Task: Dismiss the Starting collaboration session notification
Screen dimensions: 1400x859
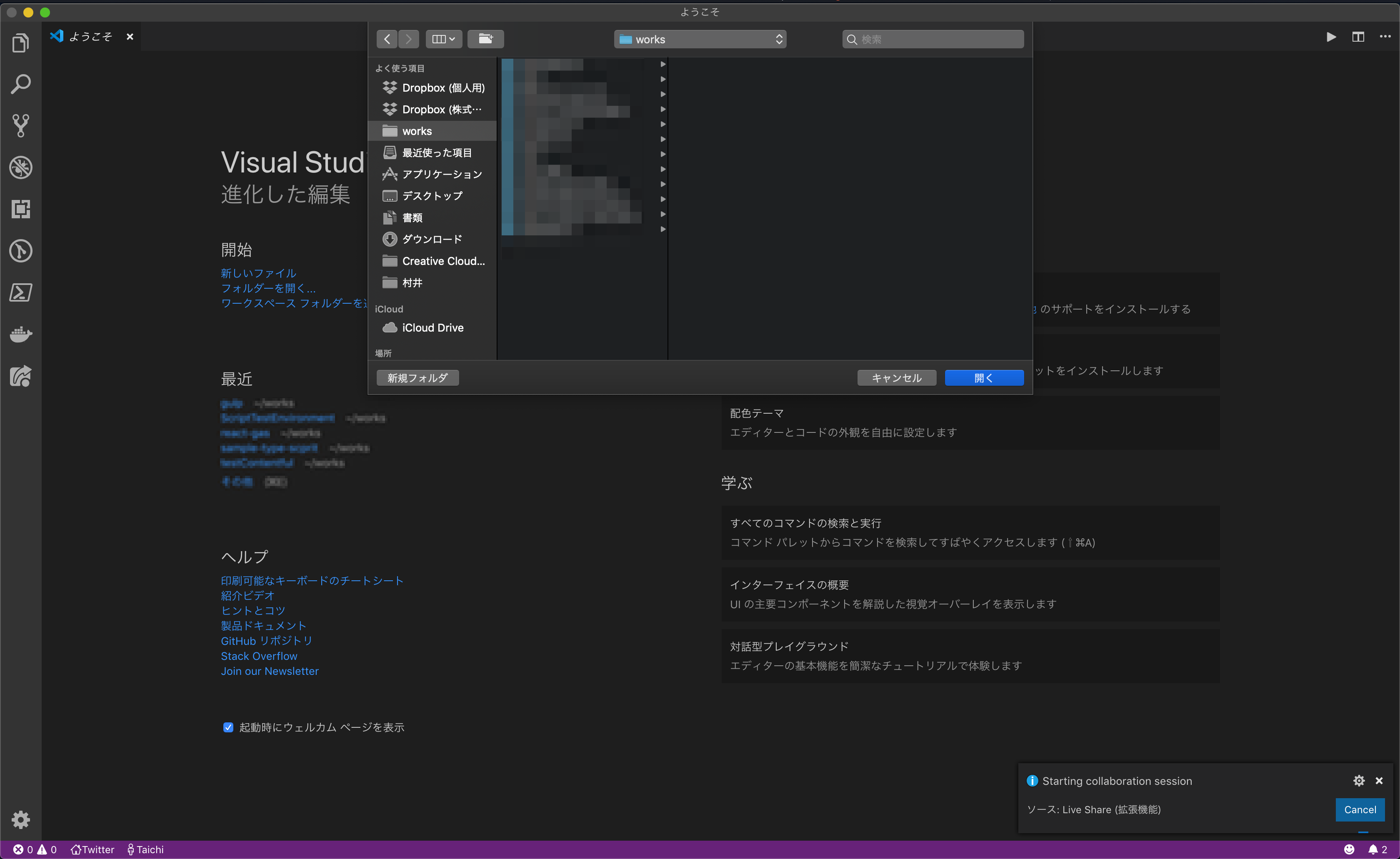Action: point(1379,781)
